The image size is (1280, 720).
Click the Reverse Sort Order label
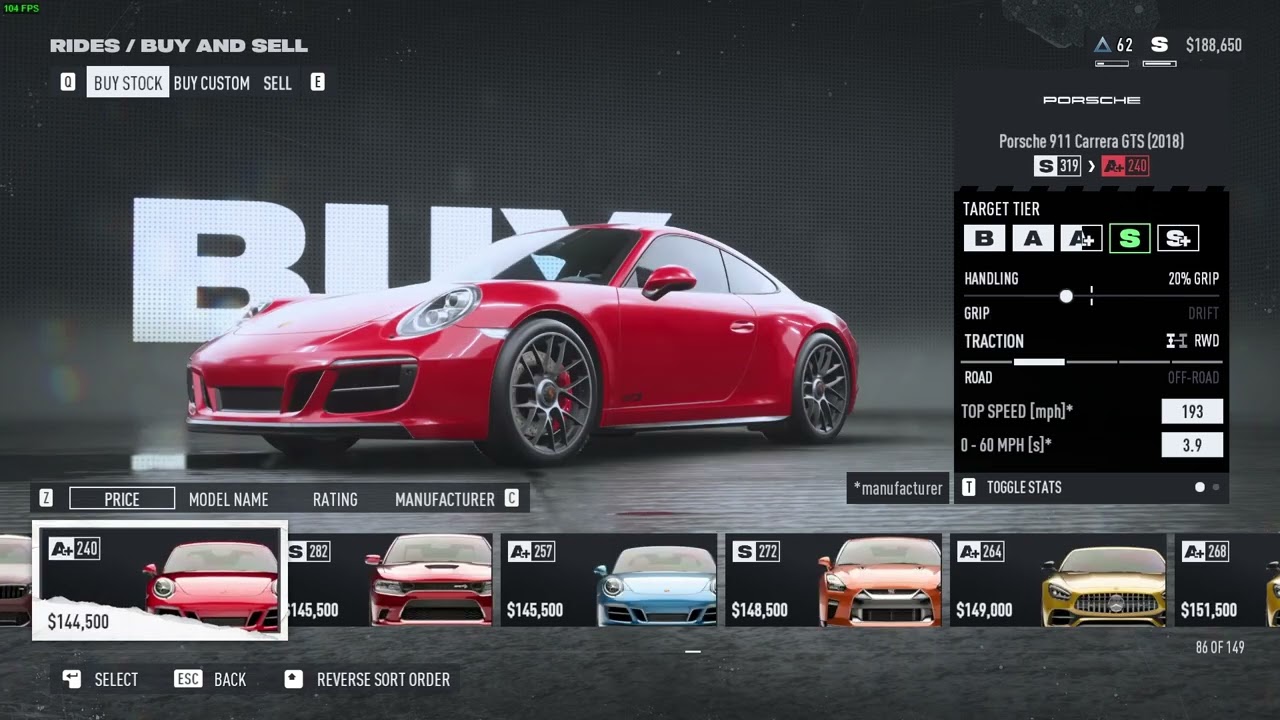(x=383, y=679)
